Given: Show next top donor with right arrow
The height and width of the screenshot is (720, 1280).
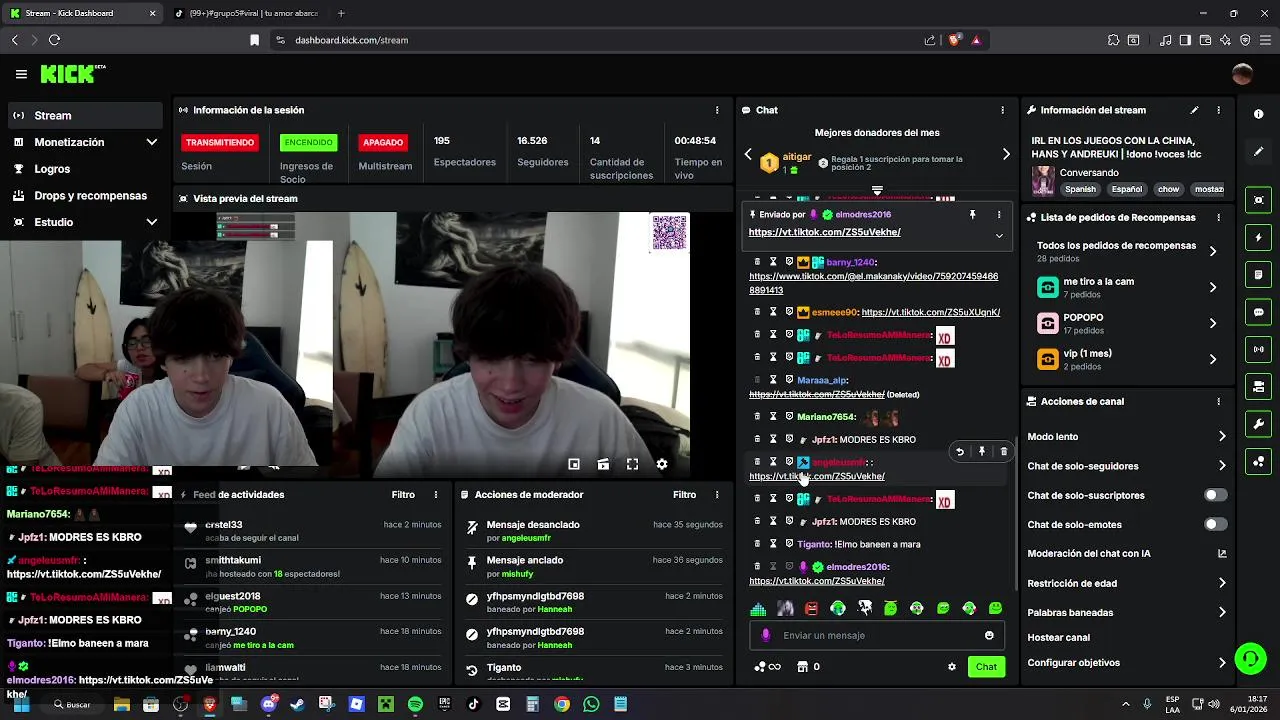Looking at the screenshot, I should 1006,154.
